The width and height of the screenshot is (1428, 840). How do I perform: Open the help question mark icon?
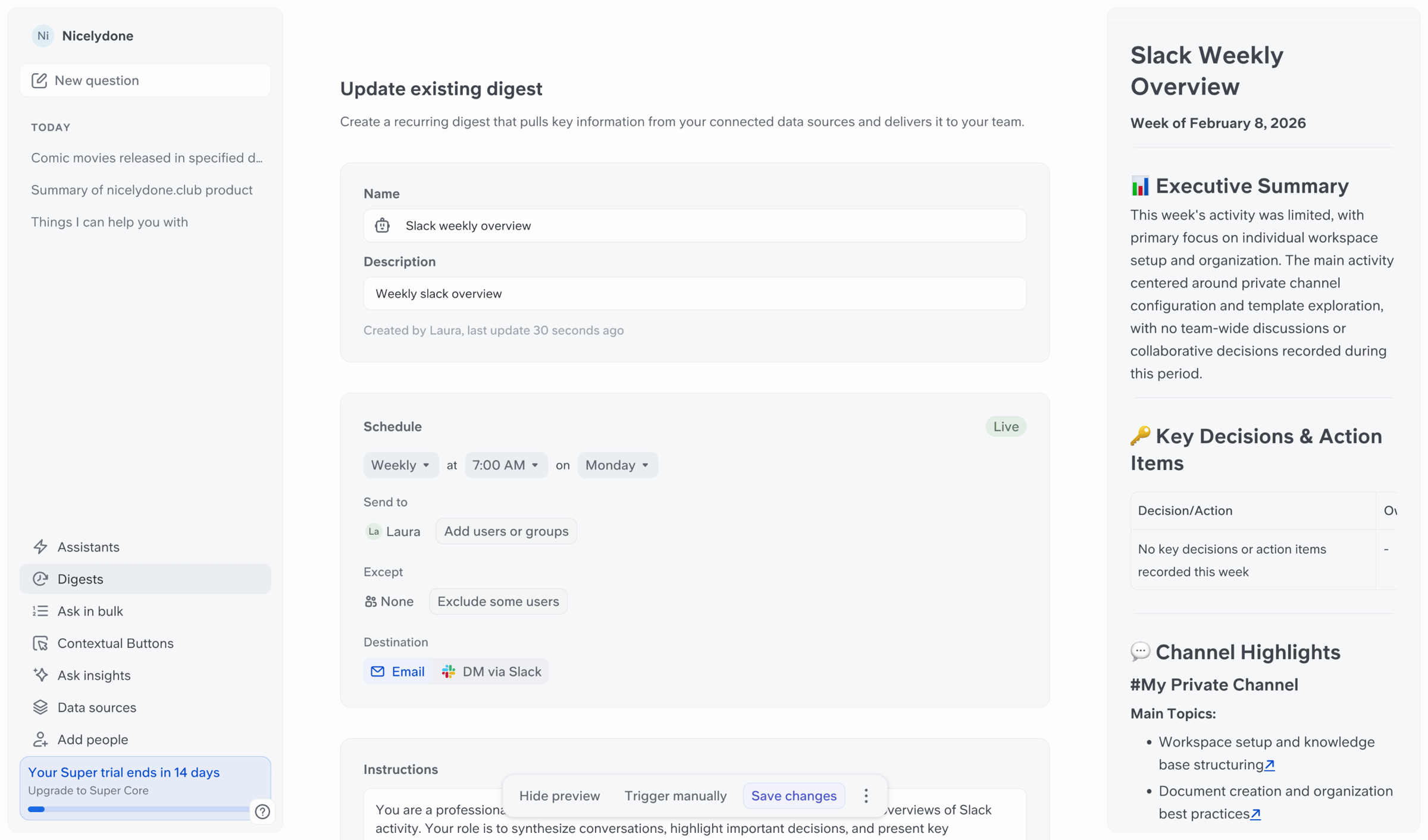(x=262, y=811)
